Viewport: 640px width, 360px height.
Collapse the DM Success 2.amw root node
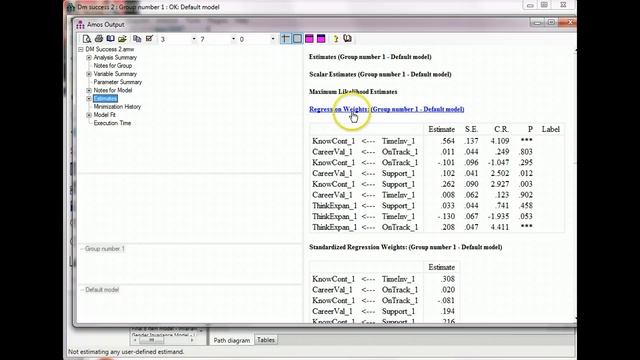(81, 49)
